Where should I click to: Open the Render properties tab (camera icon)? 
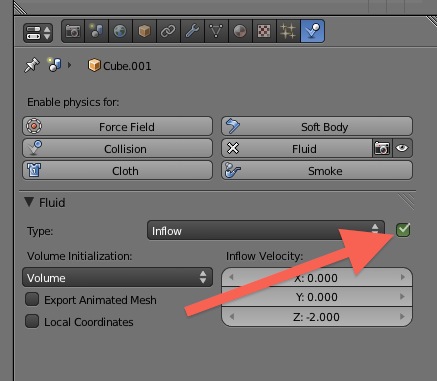pyautogui.click(x=73, y=31)
